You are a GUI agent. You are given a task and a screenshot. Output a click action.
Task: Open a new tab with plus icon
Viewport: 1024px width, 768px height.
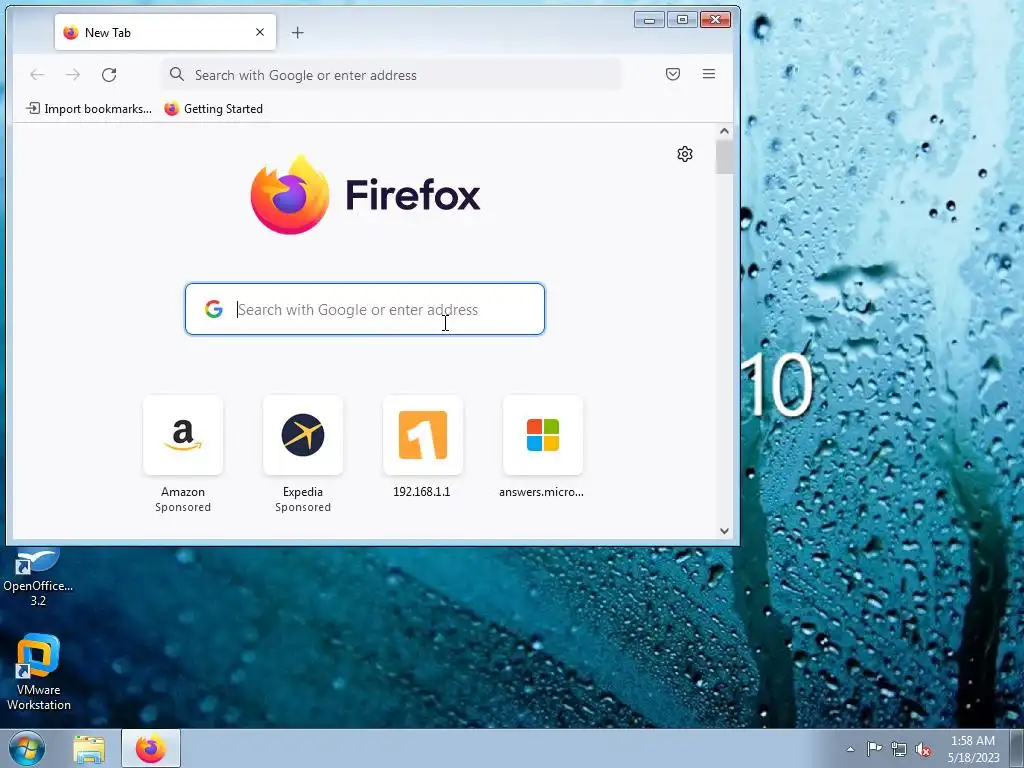point(297,33)
